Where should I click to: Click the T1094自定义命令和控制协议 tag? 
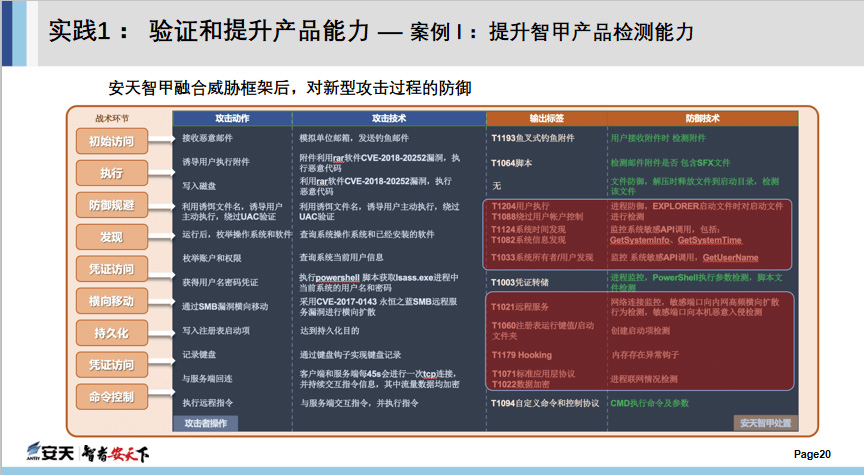(545, 403)
